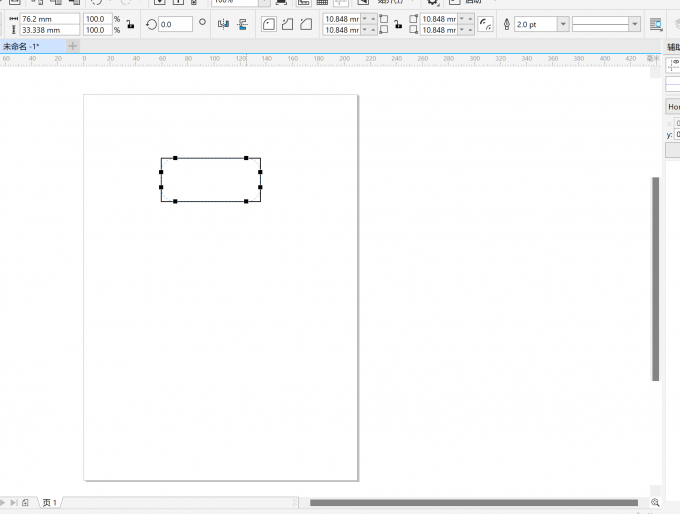680x514 pixels.
Task: Click the rotation angle input field
Action: click(175, 24)
